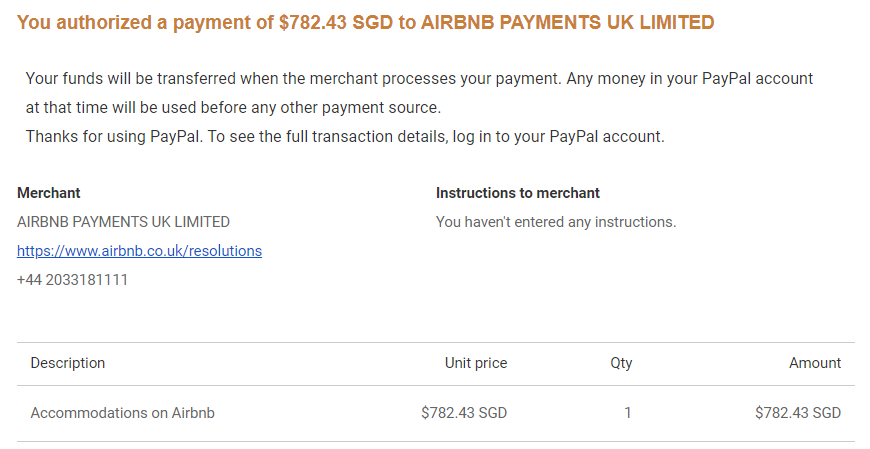Click the Instructions to merchant heading
This screenshot has width=870, height=449.
[518, 193]
